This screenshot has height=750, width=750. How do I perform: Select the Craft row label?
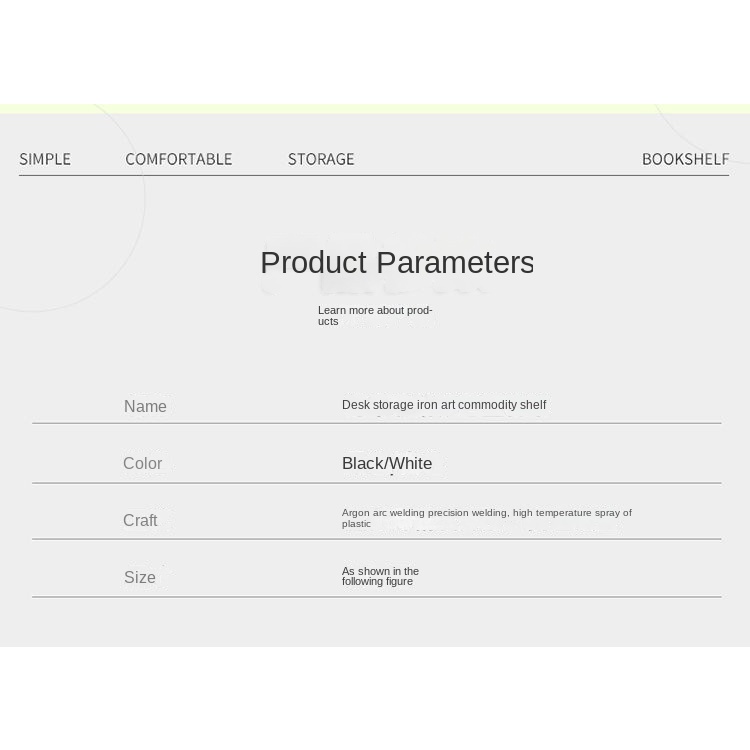coord(140,521)
